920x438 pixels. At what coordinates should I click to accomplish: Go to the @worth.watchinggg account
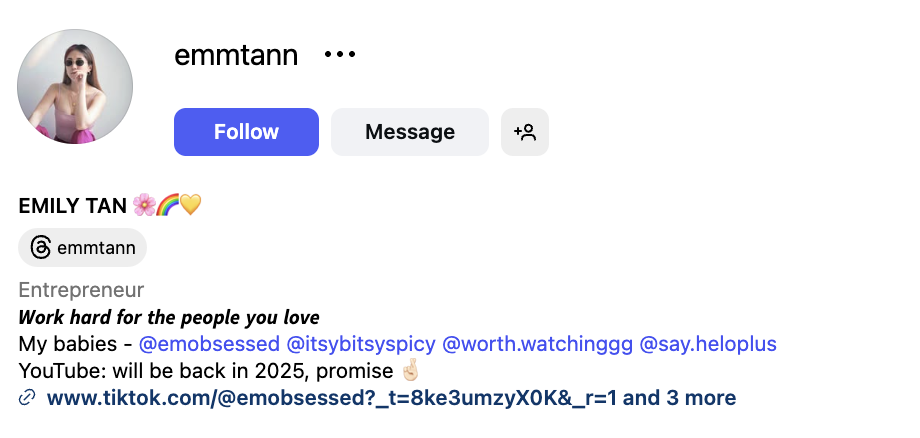[x=538, y=344]
